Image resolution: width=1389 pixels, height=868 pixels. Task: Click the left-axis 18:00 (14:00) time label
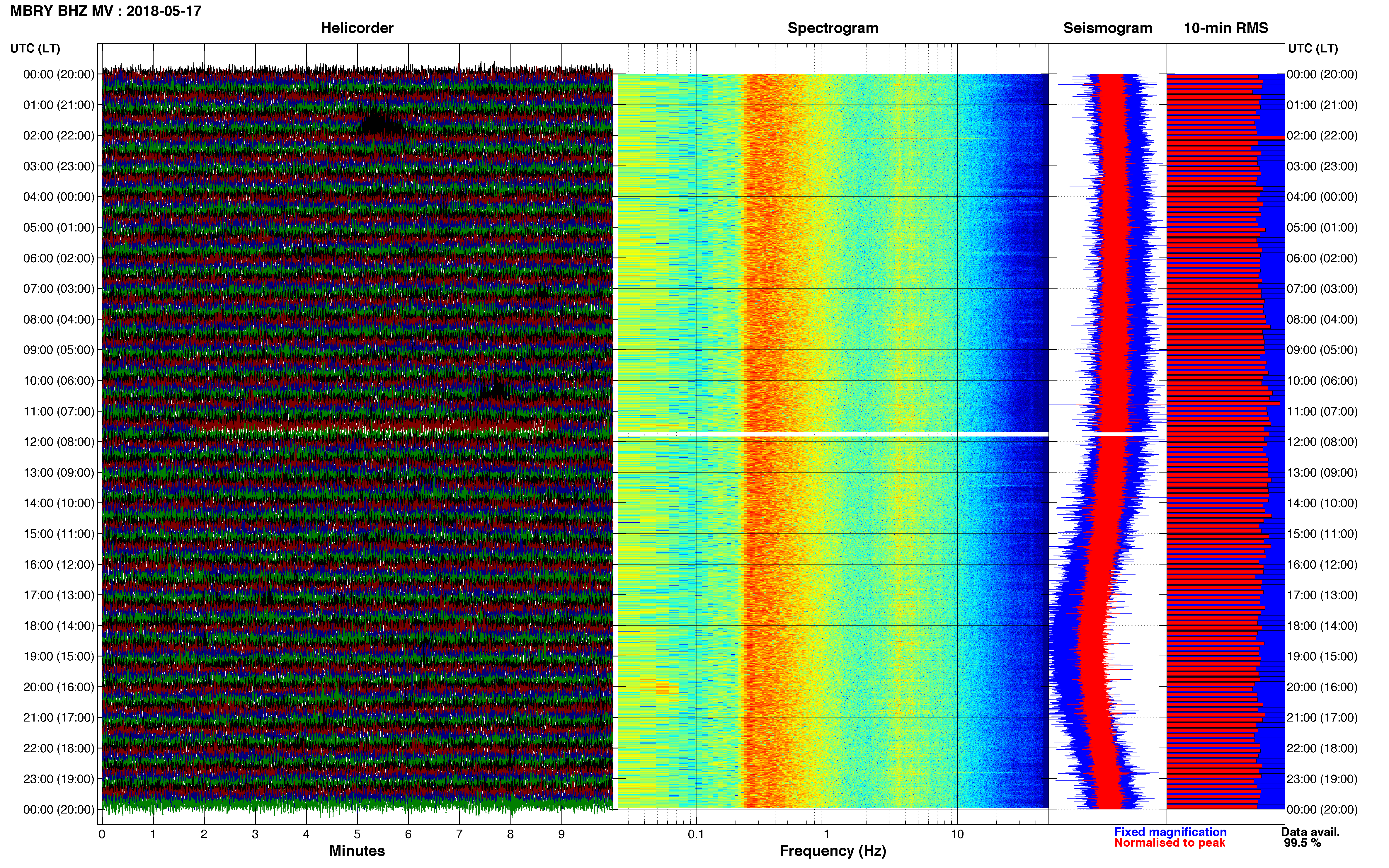[x=59, y=626]
